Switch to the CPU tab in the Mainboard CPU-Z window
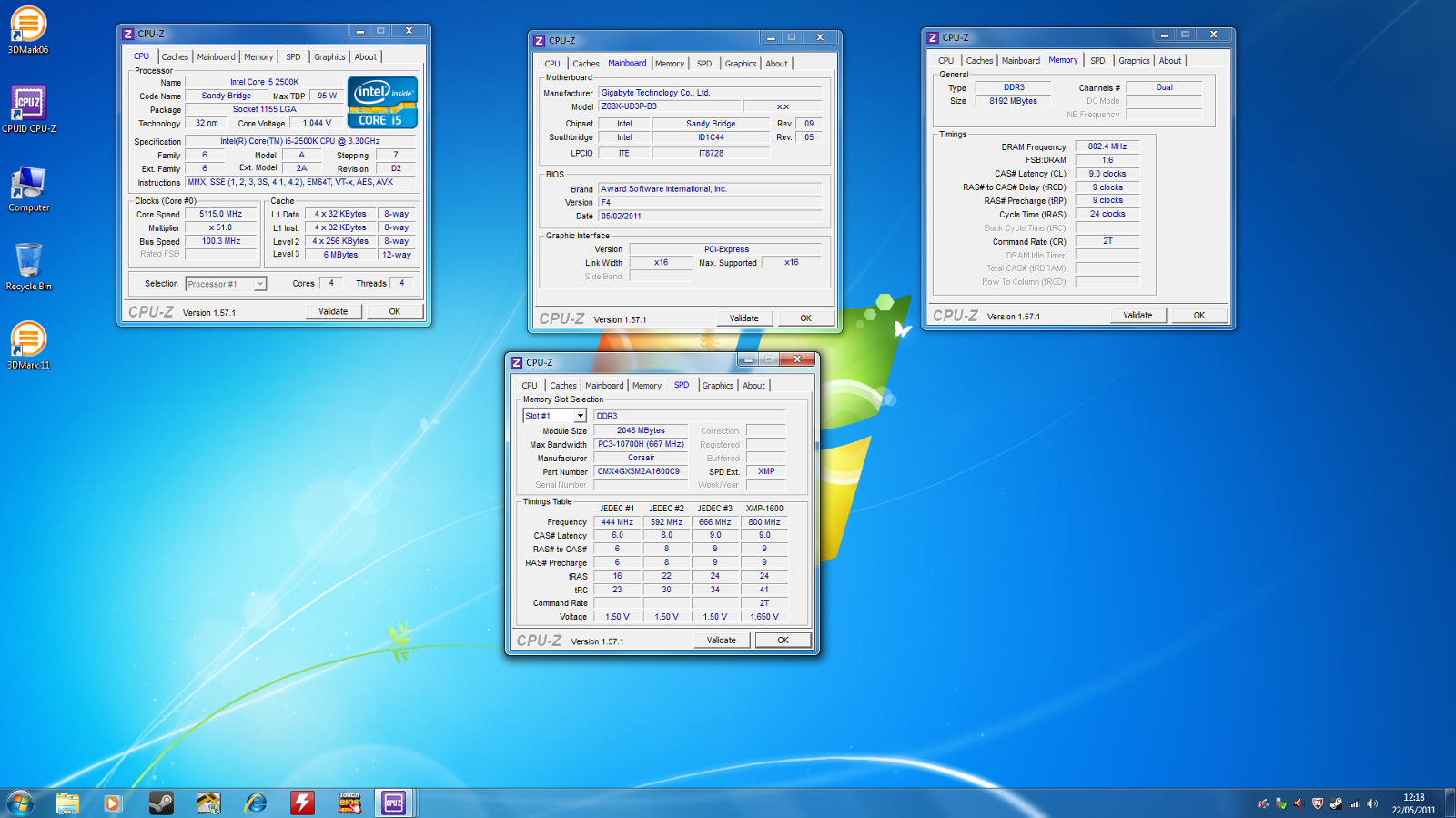Viewport: 1456px width, 818px height. pyautogui.click(x=552, y=64)
